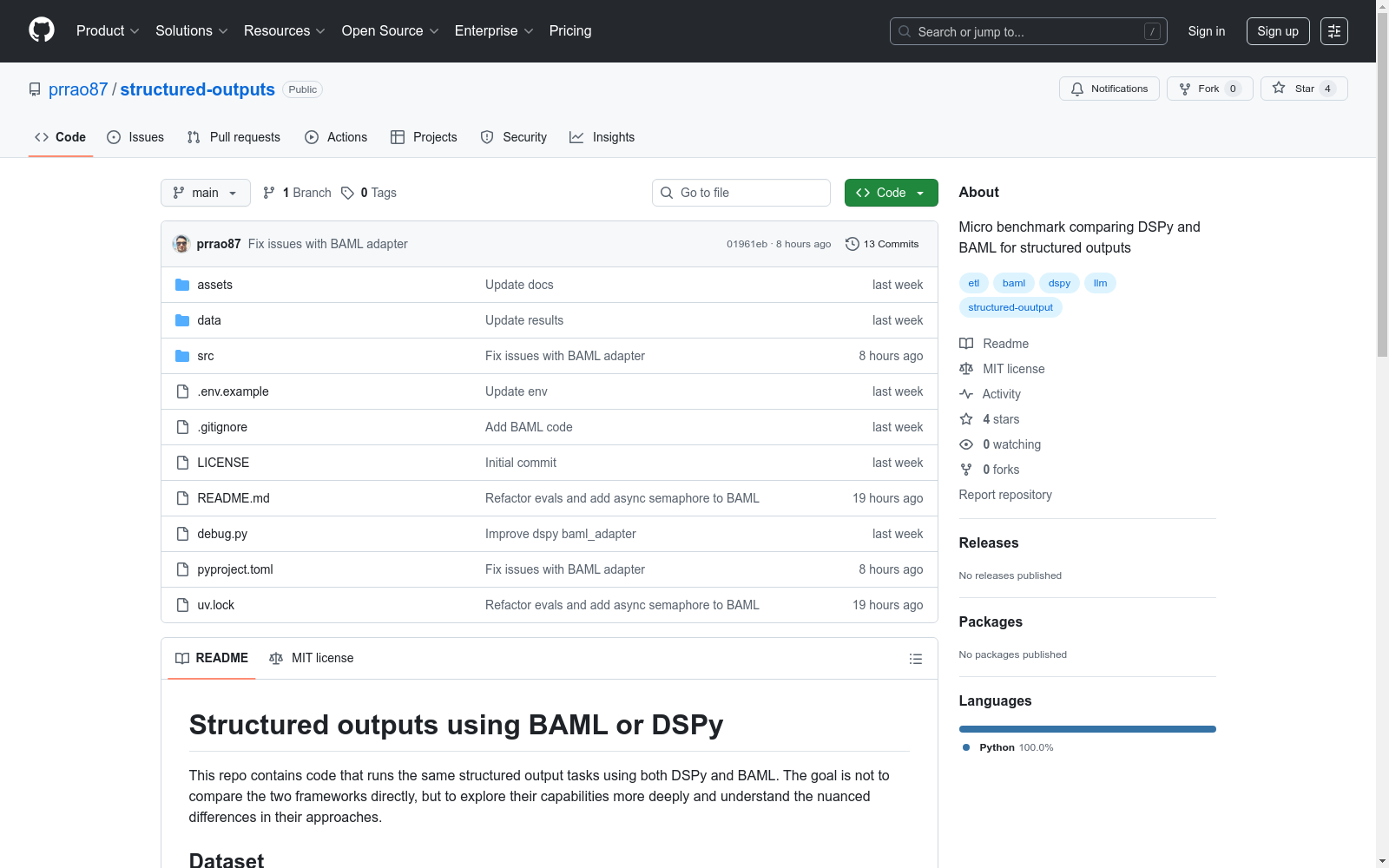Screen dimensions: 1389x868
Task: Open commit hash 01961eb
Action: click(x=747, y=244)
